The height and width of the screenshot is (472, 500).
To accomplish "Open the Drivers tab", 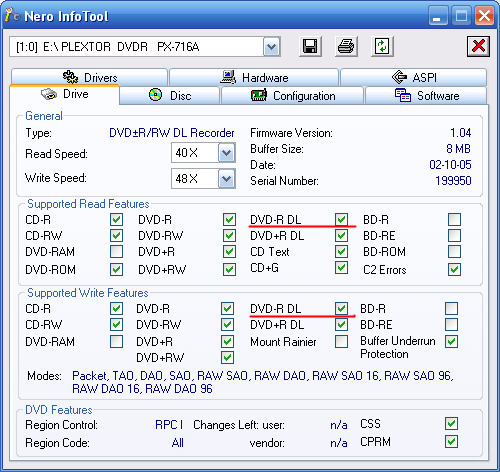I will coord(89,77).
